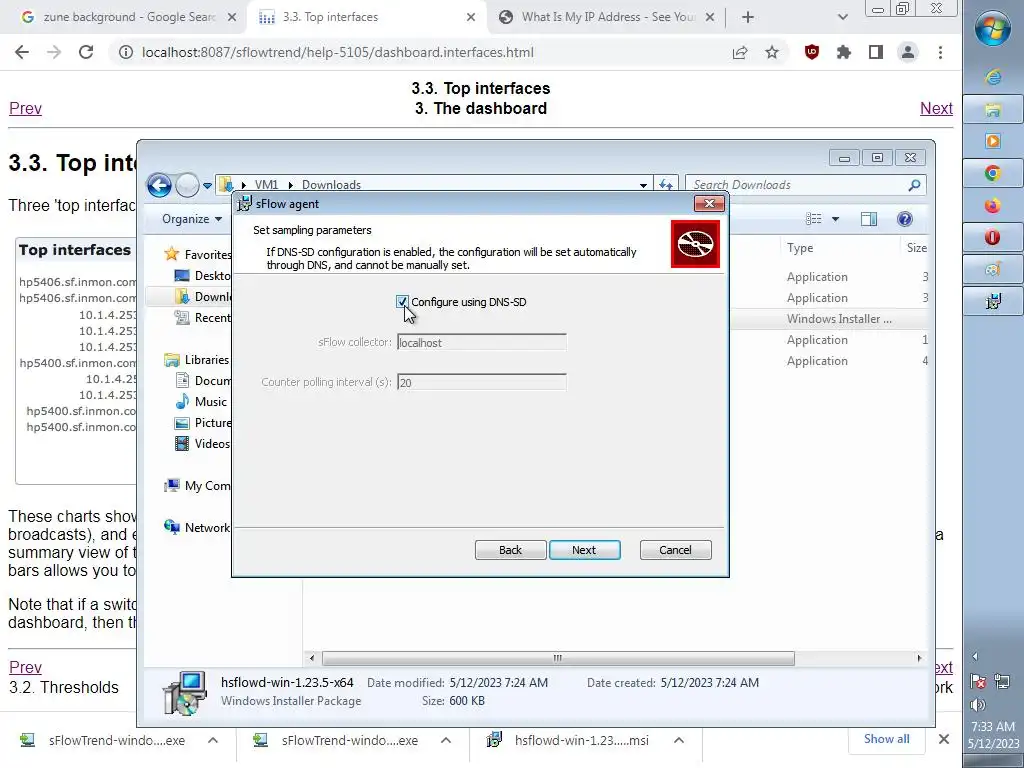Click Explorer forward navigation arrow

tap(187, 185)
